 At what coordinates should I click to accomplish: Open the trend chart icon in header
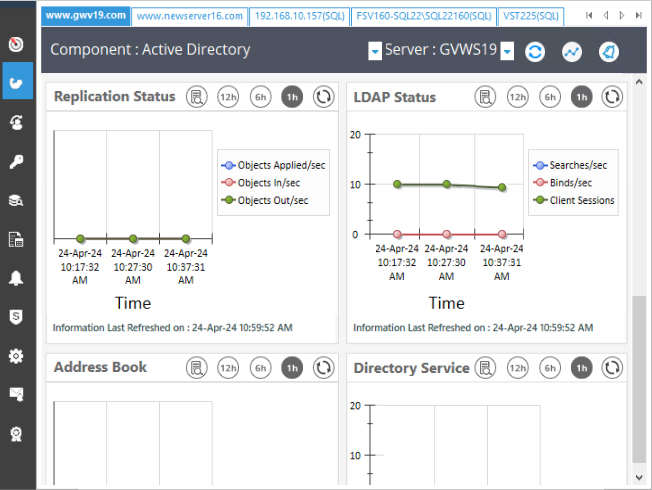572,52
